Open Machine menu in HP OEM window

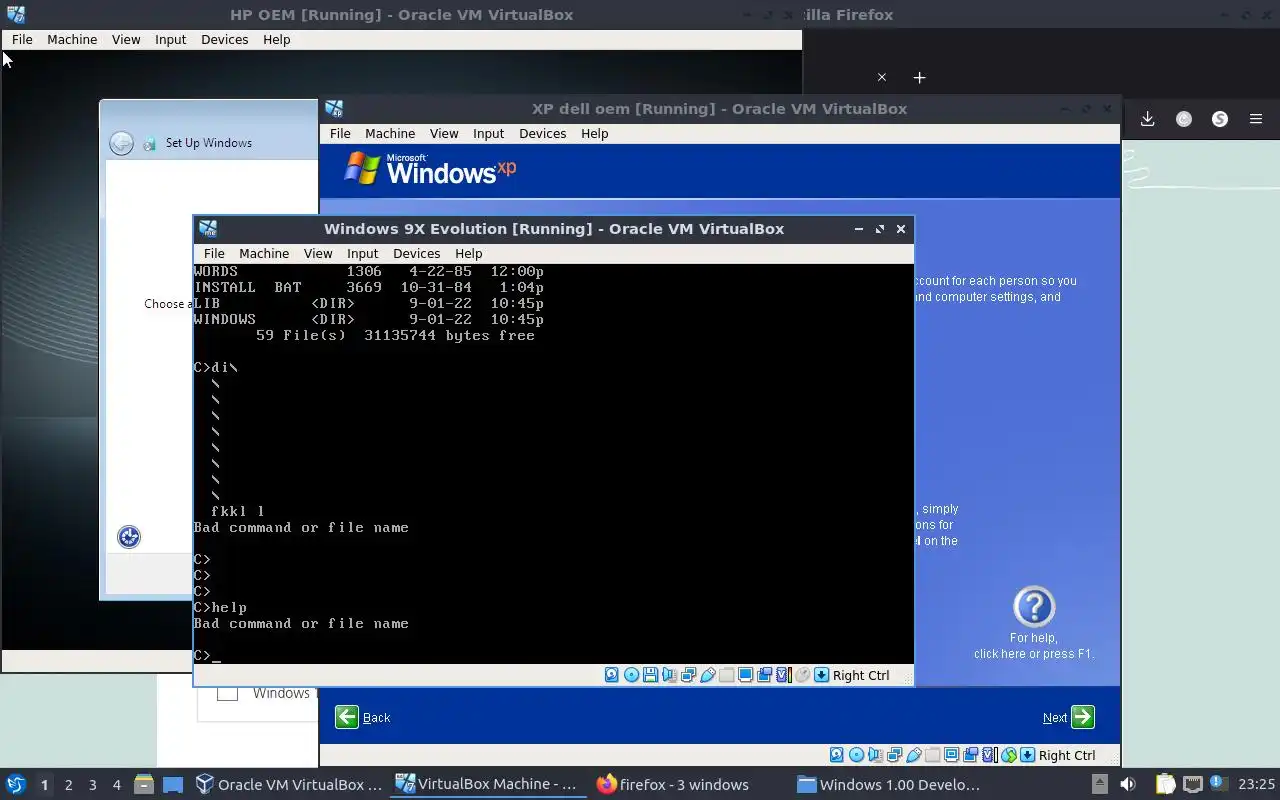click(72, 39)
